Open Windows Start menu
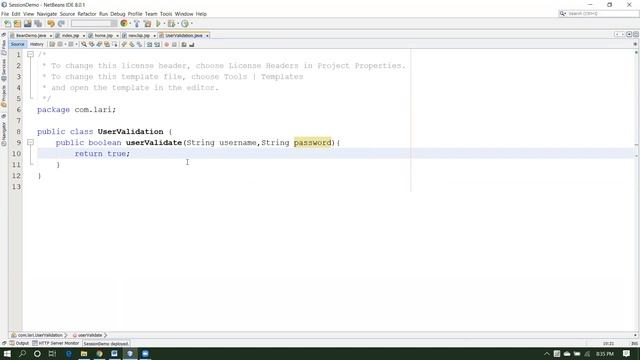 click(x=7, y=354)
